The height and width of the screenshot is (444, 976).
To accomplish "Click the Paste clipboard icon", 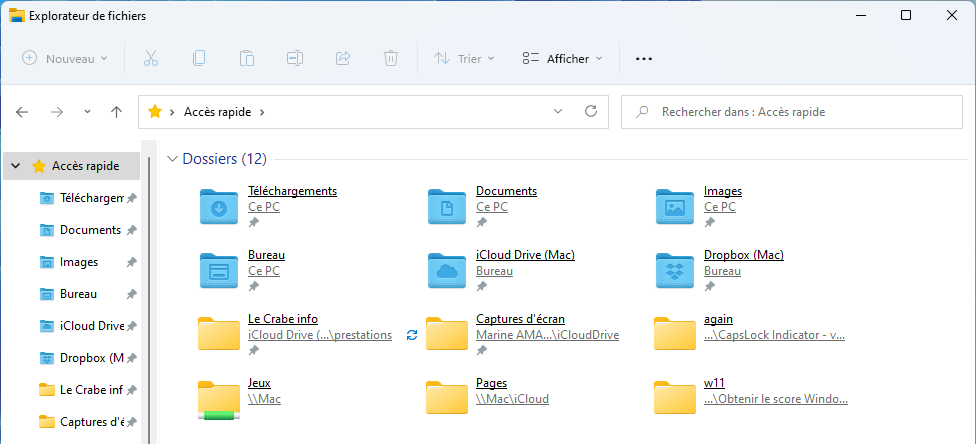I will tap(246, 59).
